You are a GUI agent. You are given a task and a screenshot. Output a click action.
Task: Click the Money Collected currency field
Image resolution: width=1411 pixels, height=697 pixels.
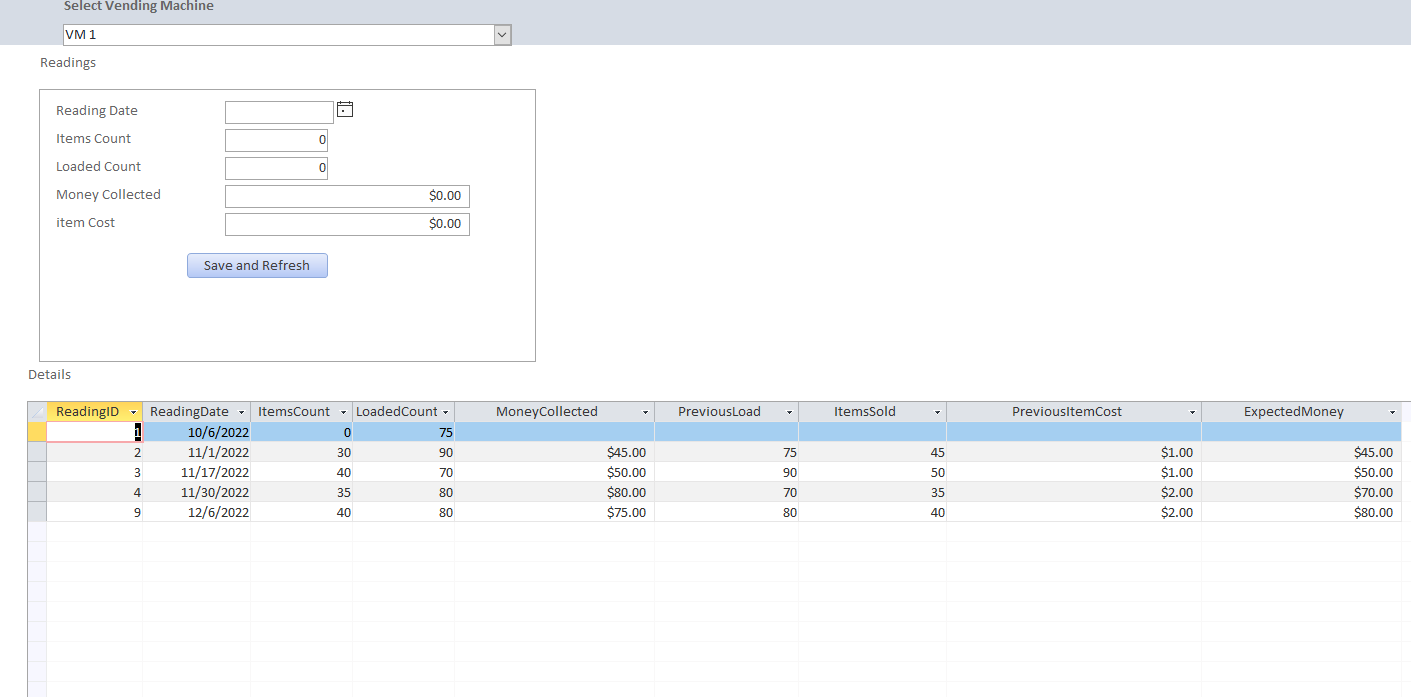coord(347,196)
